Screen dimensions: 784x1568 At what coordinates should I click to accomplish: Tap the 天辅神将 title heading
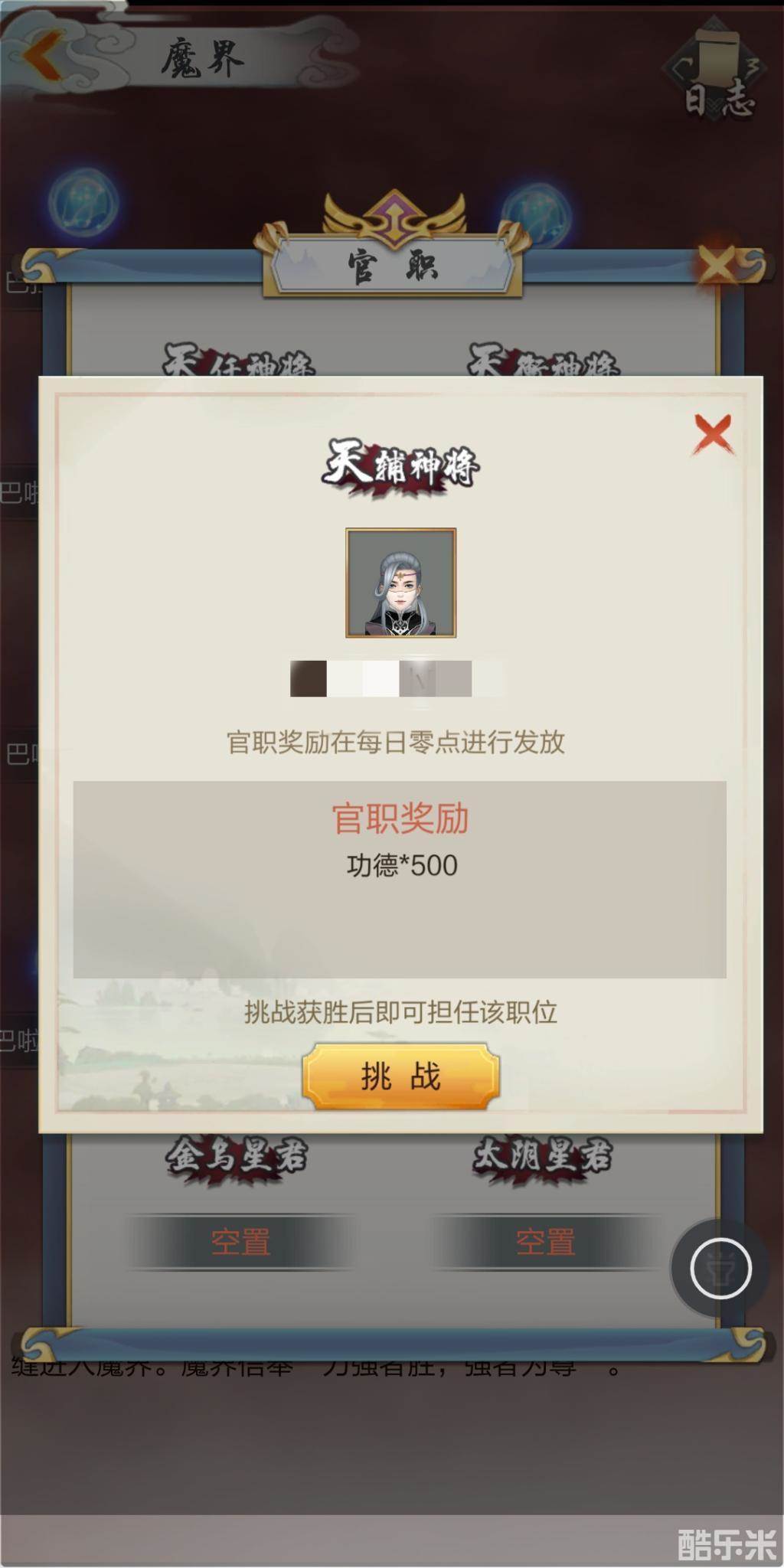coord(400,464)
